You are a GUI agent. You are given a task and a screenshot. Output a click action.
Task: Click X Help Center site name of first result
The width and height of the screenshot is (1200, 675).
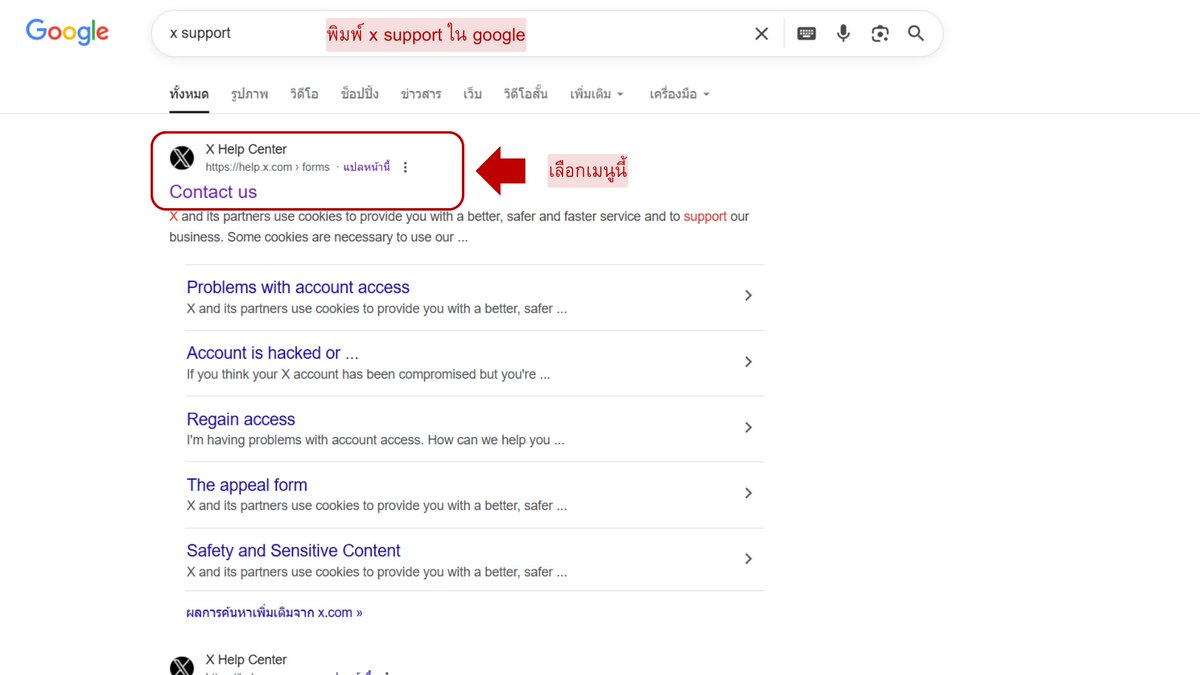(246, 149)
